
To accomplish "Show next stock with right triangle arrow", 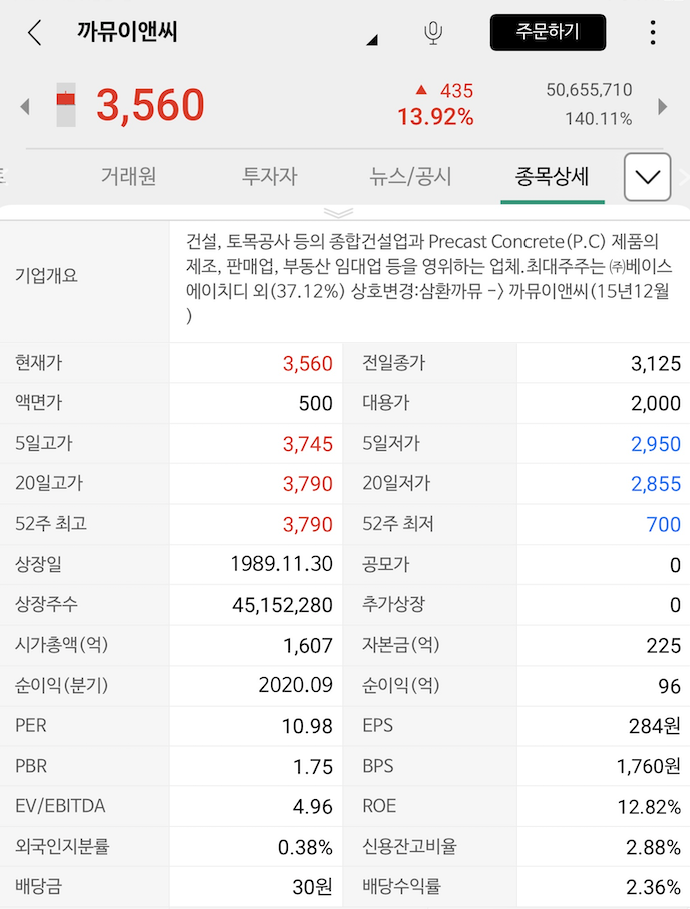I will click(663, 107).
